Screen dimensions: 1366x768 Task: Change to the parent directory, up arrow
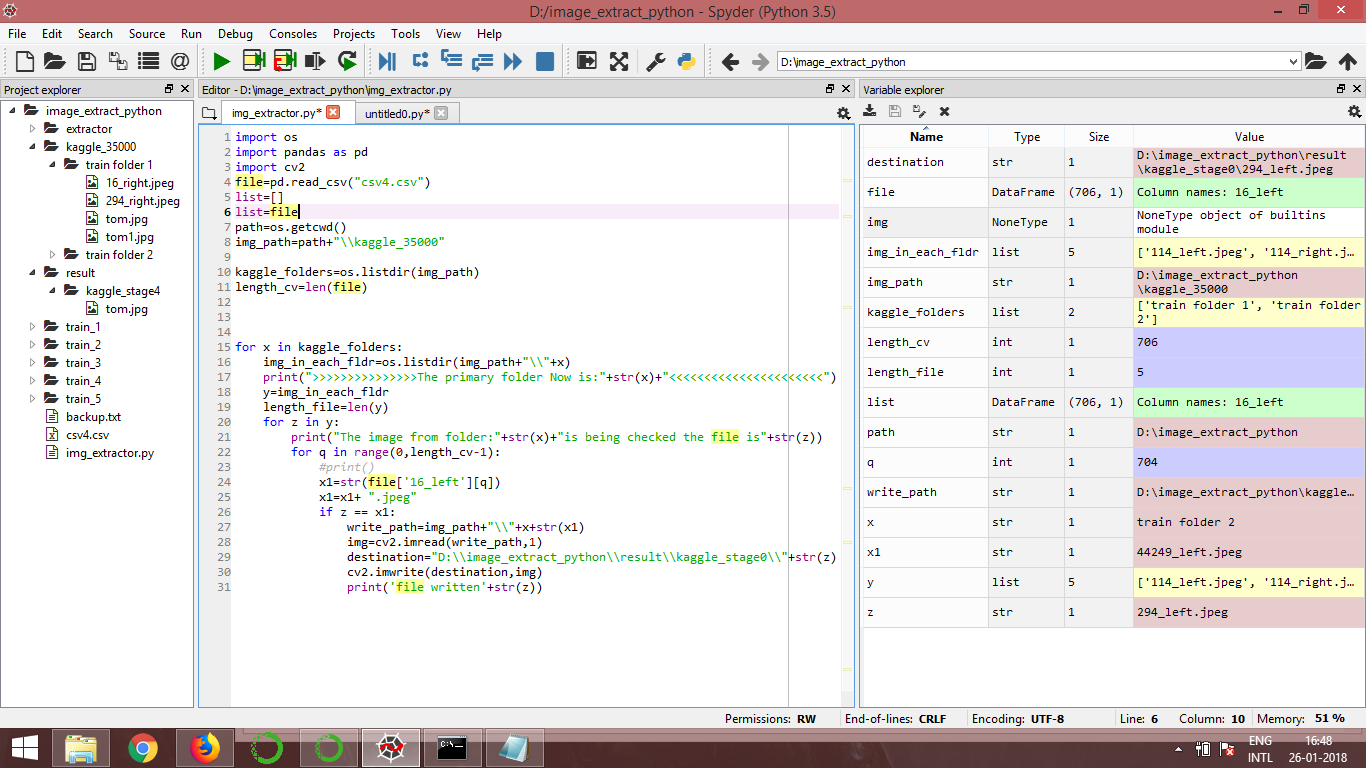pos(1347,62)
